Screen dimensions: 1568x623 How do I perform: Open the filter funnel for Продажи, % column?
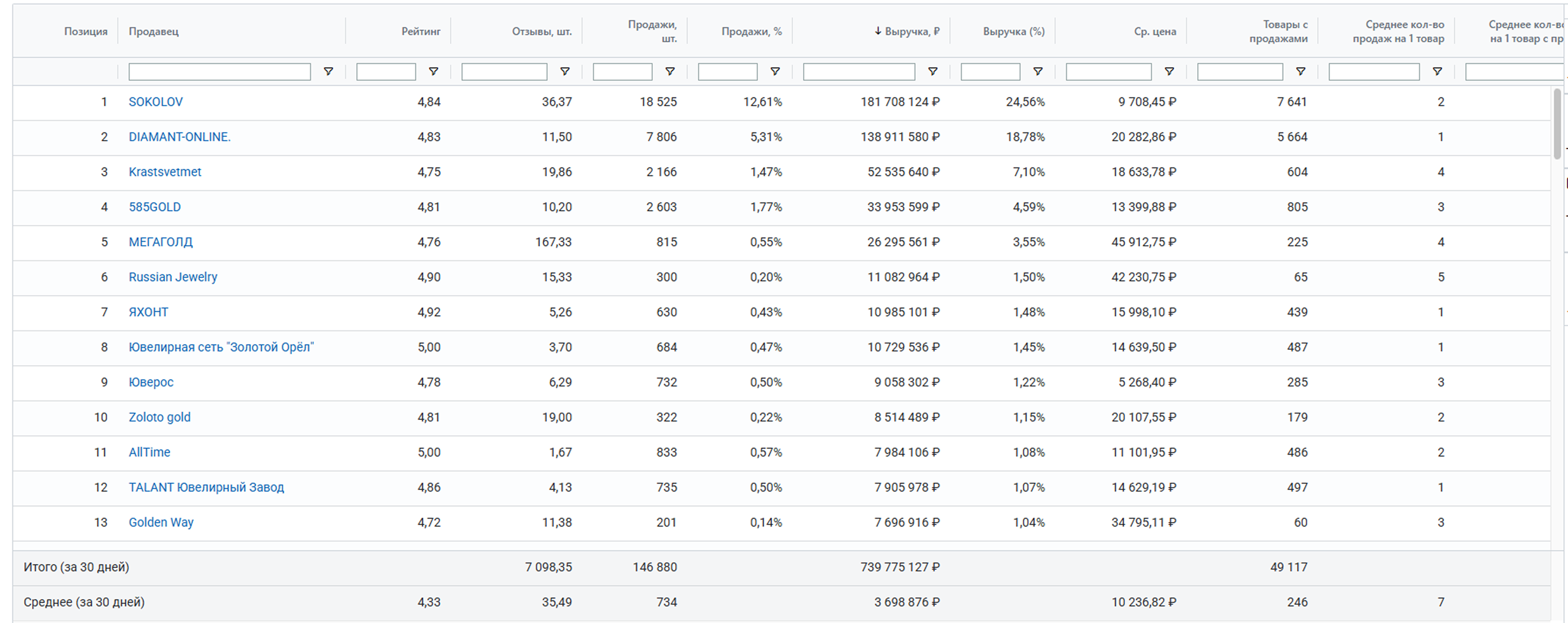775,72
